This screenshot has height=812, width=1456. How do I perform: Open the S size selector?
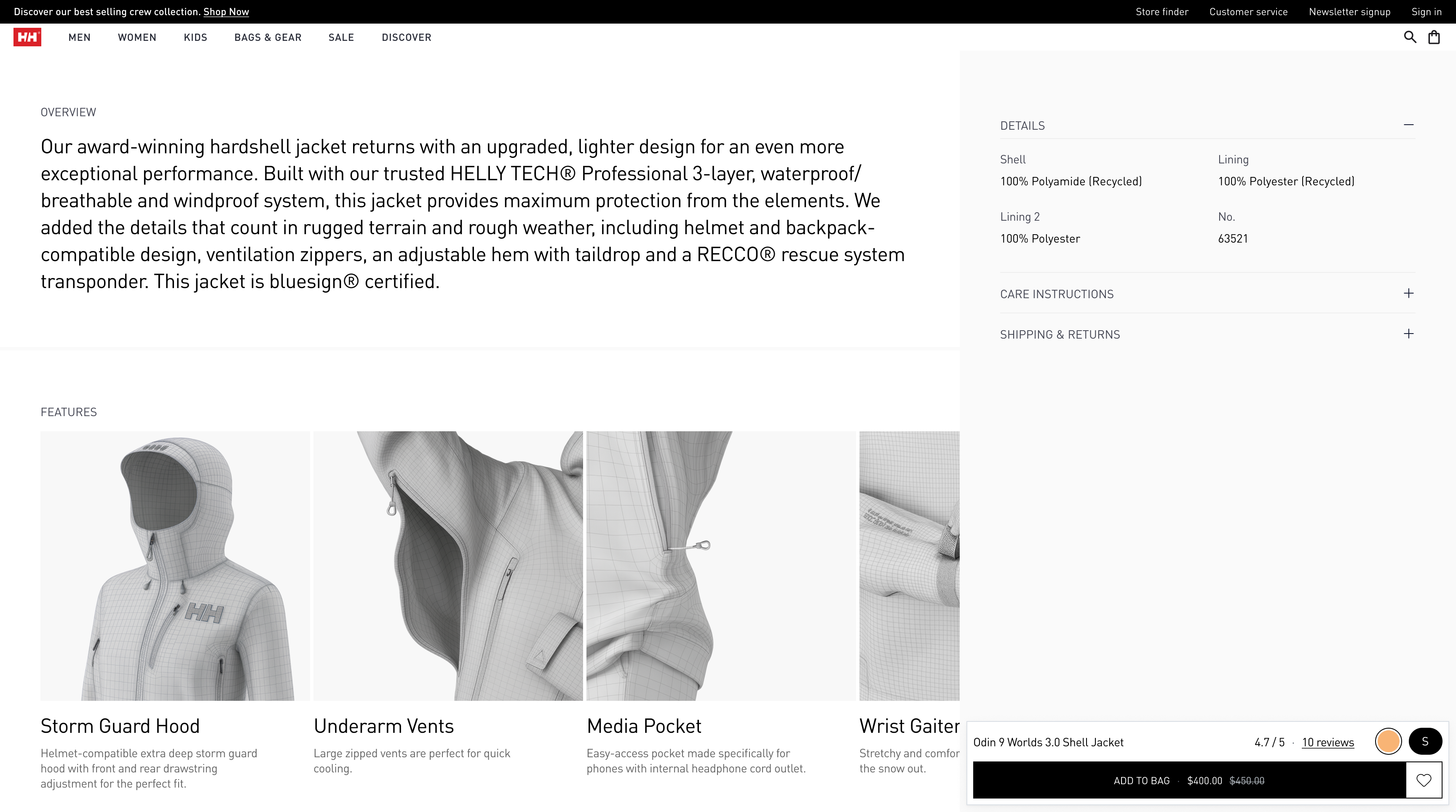(1425, 741)
